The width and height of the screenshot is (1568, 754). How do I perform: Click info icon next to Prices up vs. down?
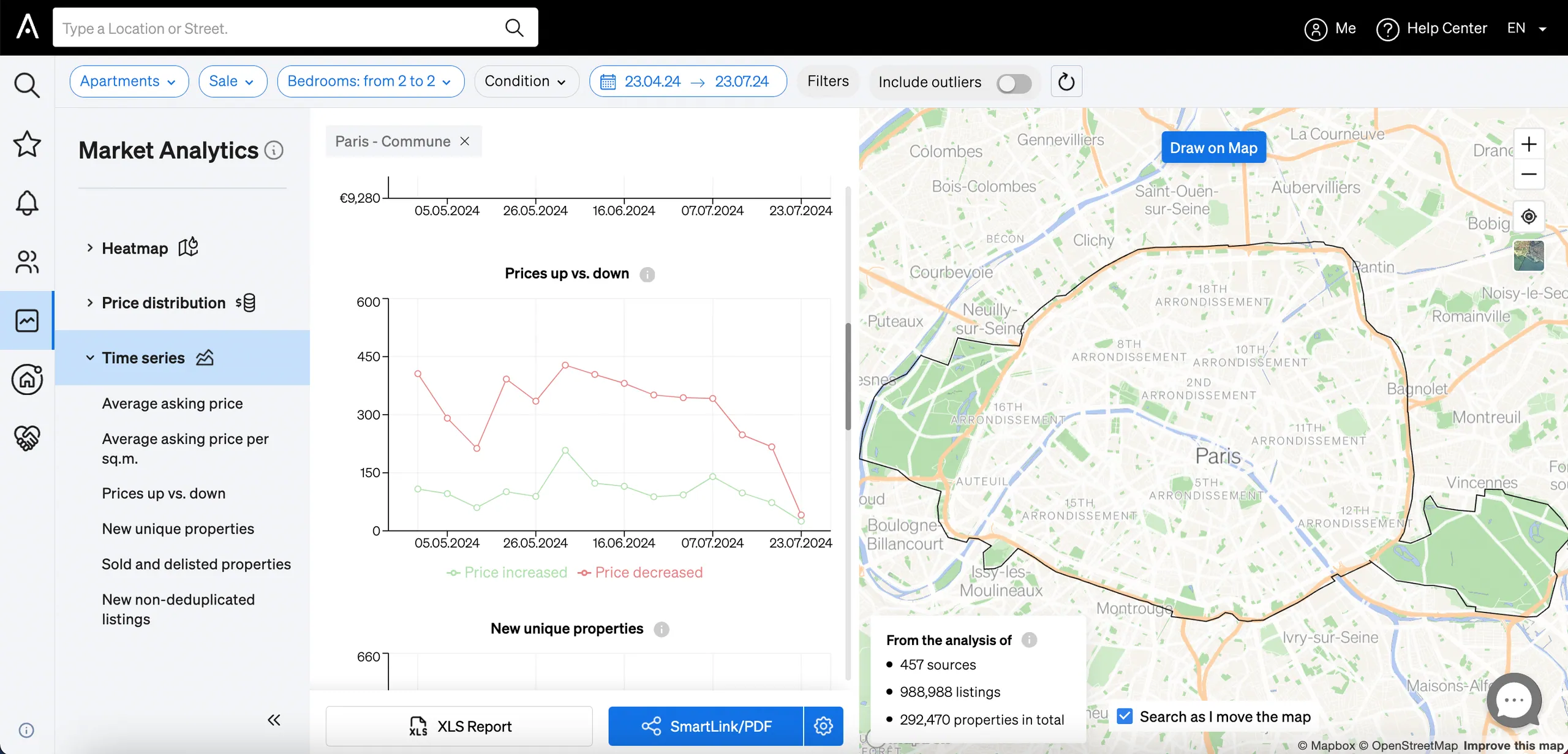(x=647, y=274)
